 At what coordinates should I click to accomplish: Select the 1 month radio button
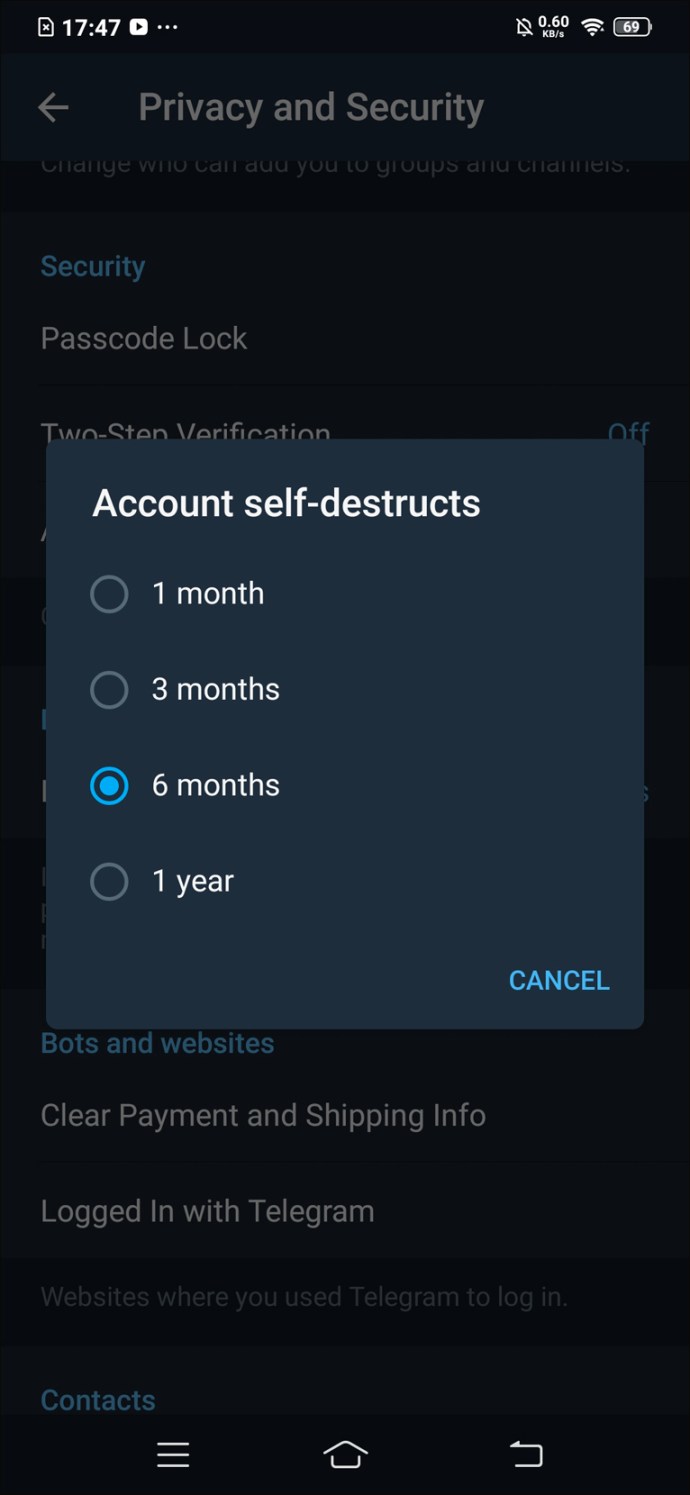109,594
